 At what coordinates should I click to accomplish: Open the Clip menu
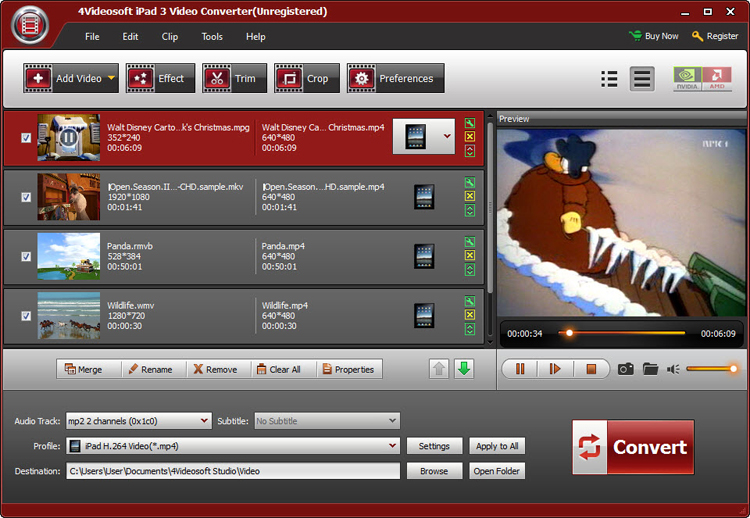point(169,37)
